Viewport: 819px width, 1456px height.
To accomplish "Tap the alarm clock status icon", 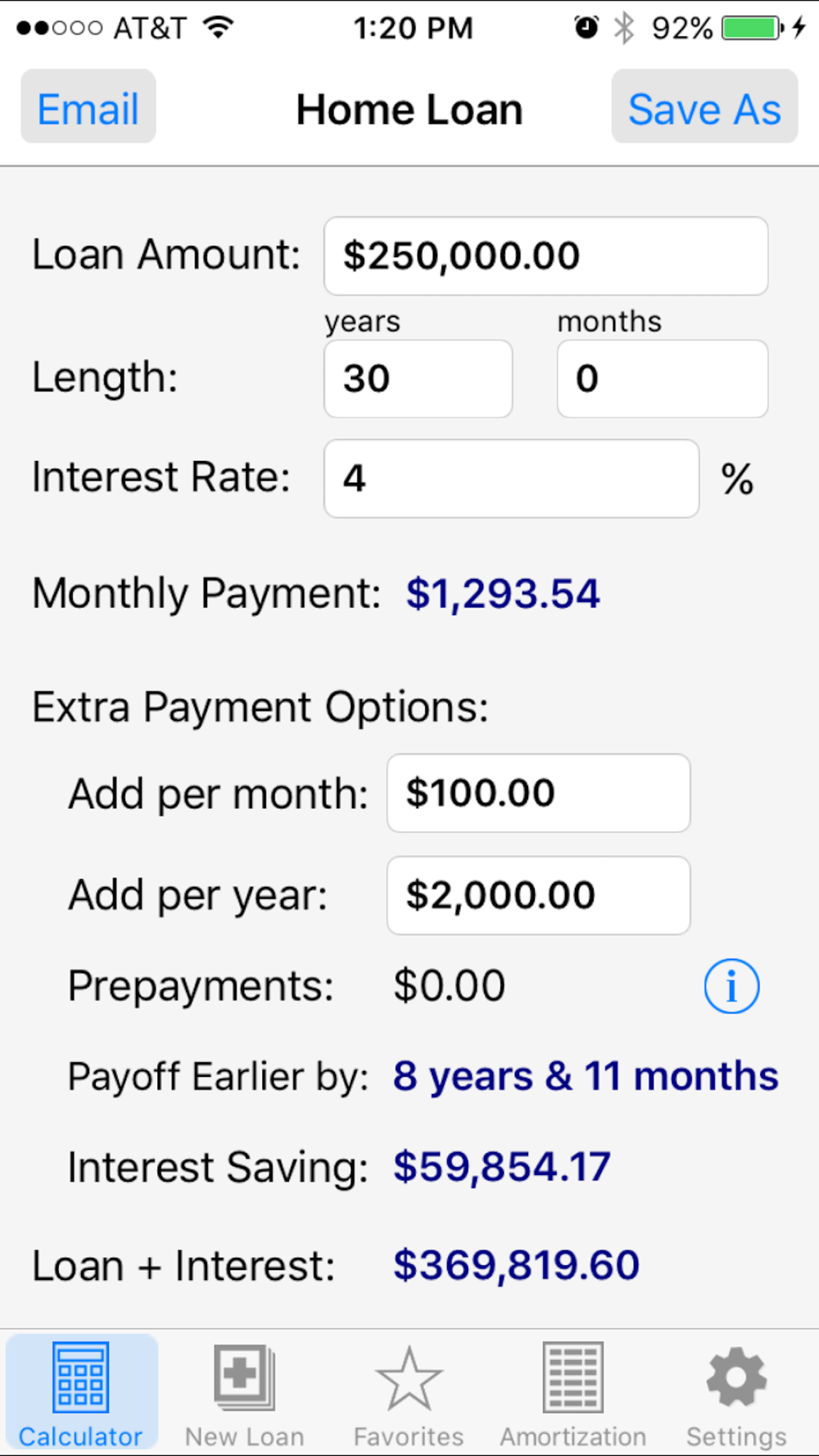I will pos(586,28).
